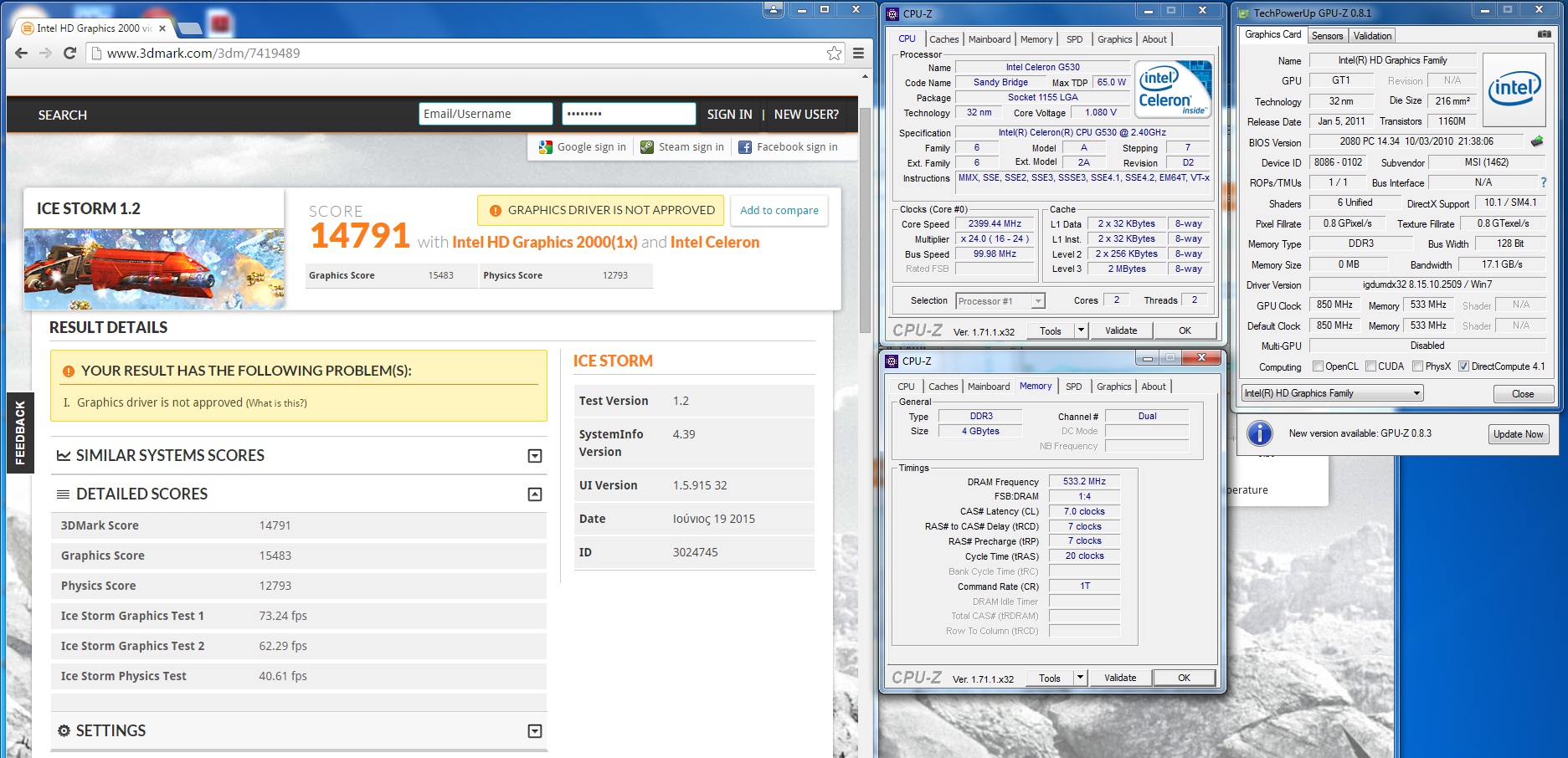Image resolution: width=1568 pixels, height=758 pixels.
Task: Bookmark this page with the star icon
Action: 834,53
